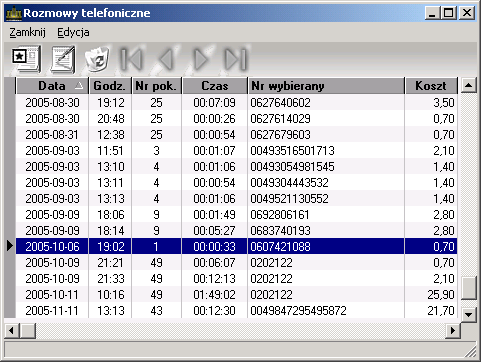Click the date 2005-10-06 cell
This screenshot has height=362, width=481.
tap(52, 246)
